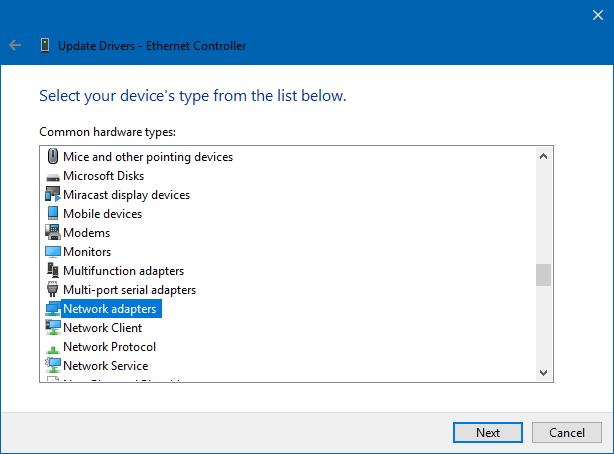The image size is (614, 454).
Task: Click the Network Service icon
Action: click(53, 366)
